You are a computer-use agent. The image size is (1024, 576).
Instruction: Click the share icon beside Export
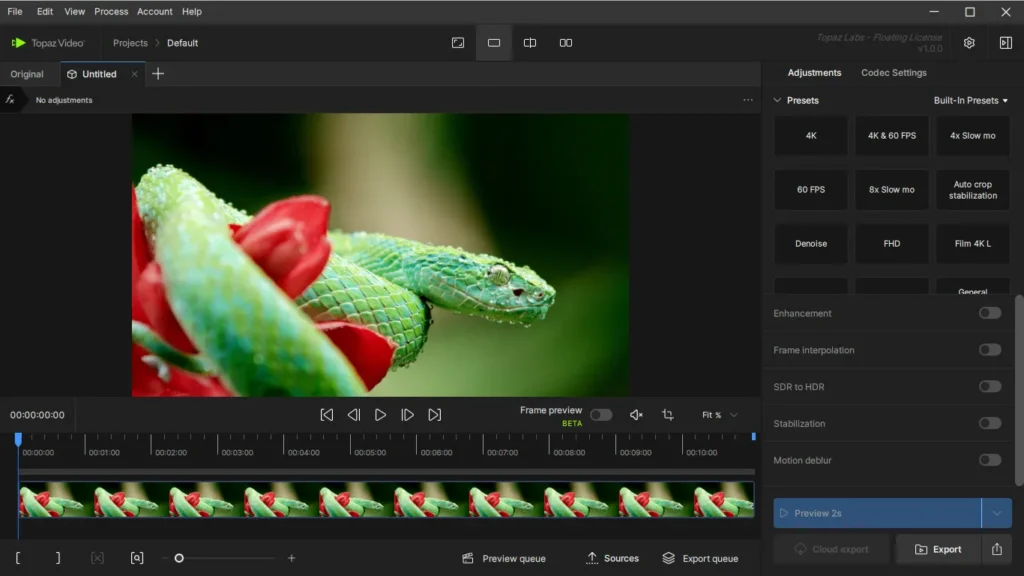point(996,549)
